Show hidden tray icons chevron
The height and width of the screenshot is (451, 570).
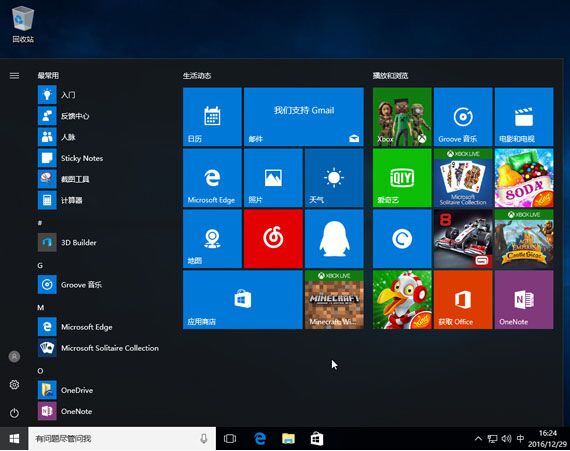point(478,439)
